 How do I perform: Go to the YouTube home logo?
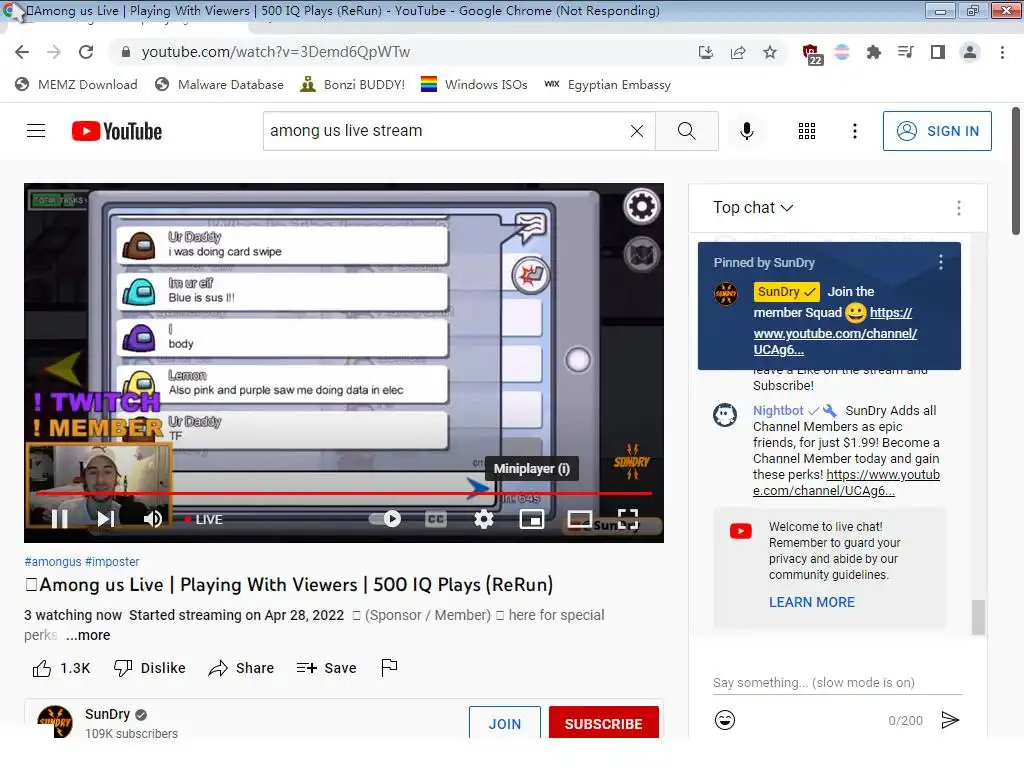117,131
